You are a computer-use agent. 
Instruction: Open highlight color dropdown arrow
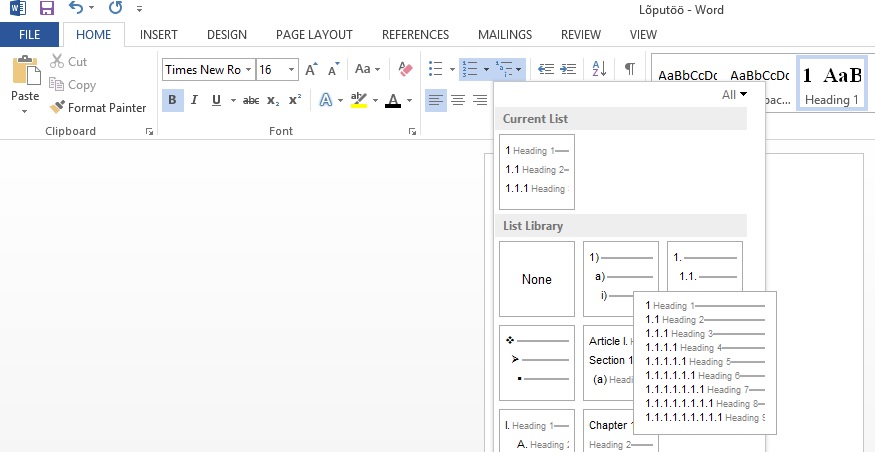376,101
